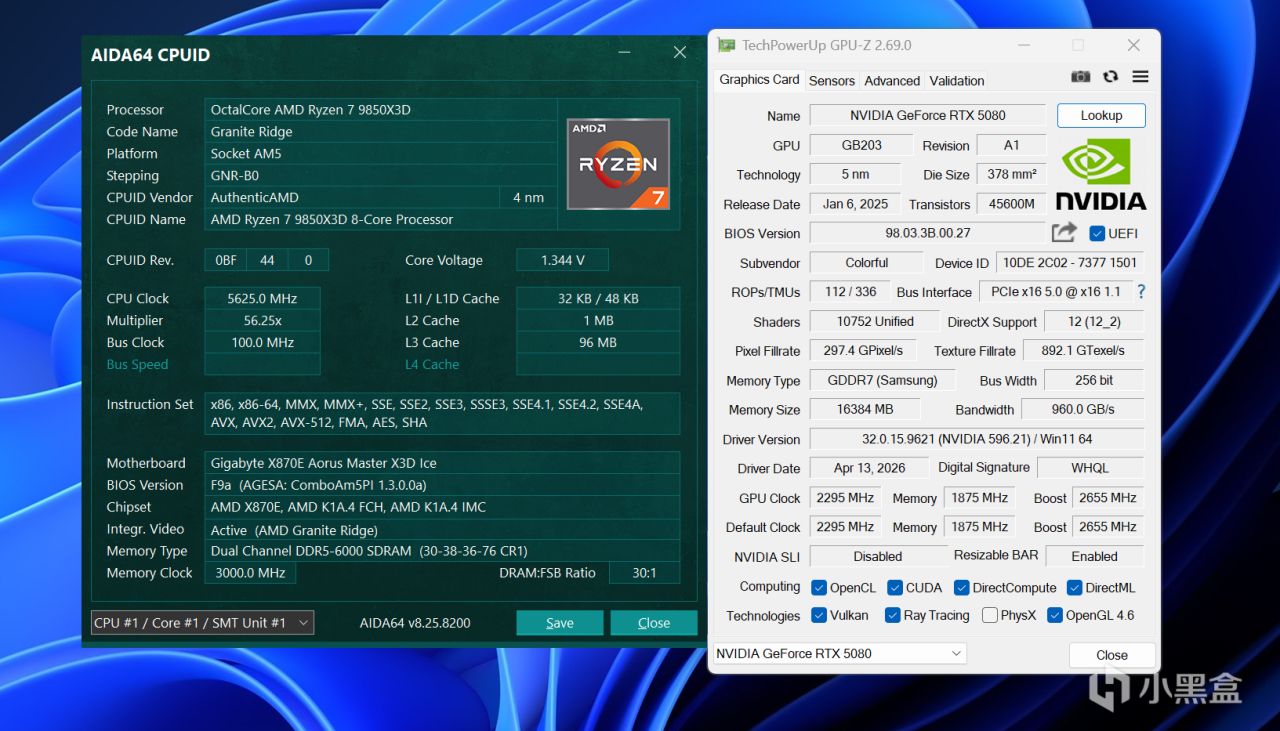
Task: Click Save in AIDA64 CPUID
Action: point(560,622)
